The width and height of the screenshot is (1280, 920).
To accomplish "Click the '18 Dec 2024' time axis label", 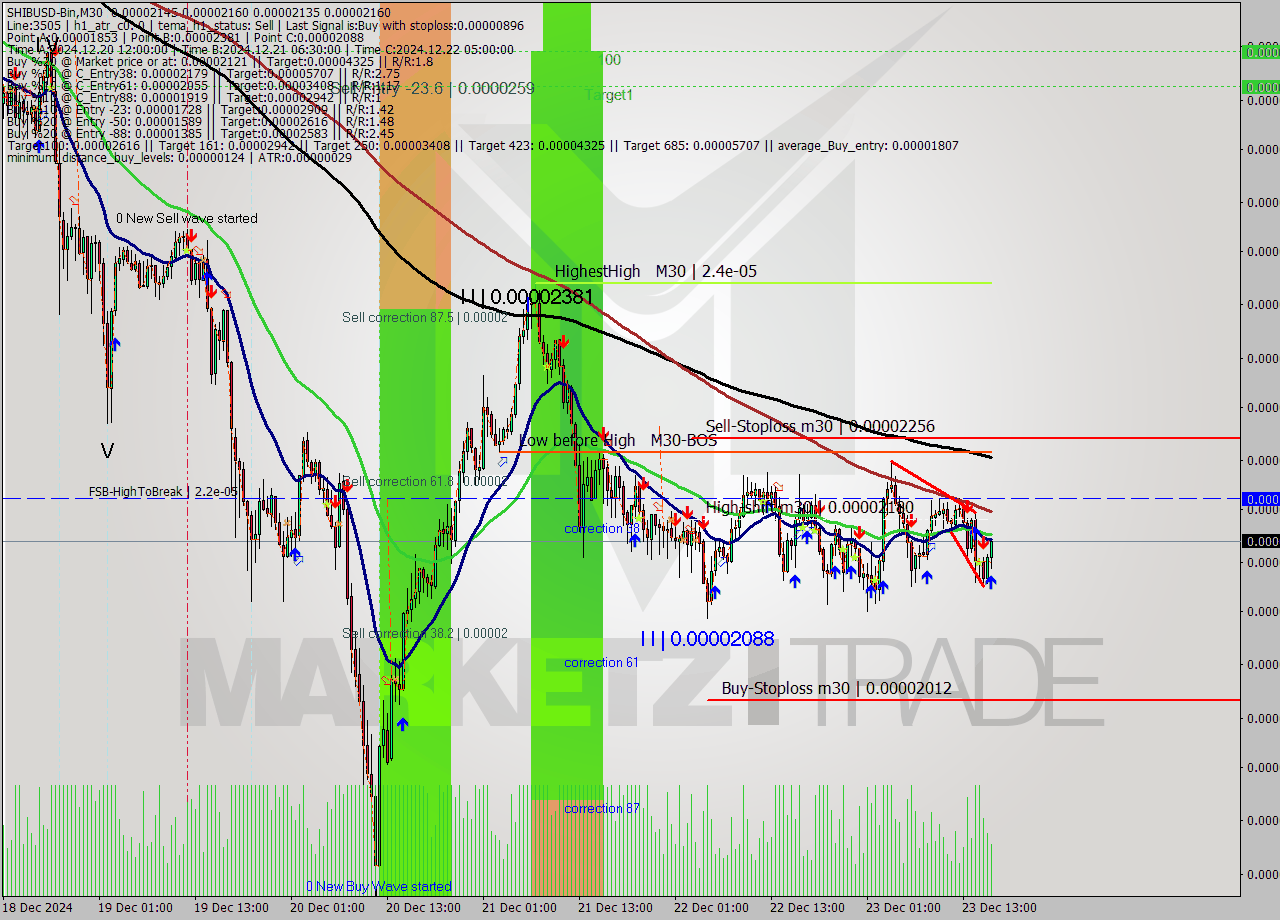I will click(x=38, y=908).
